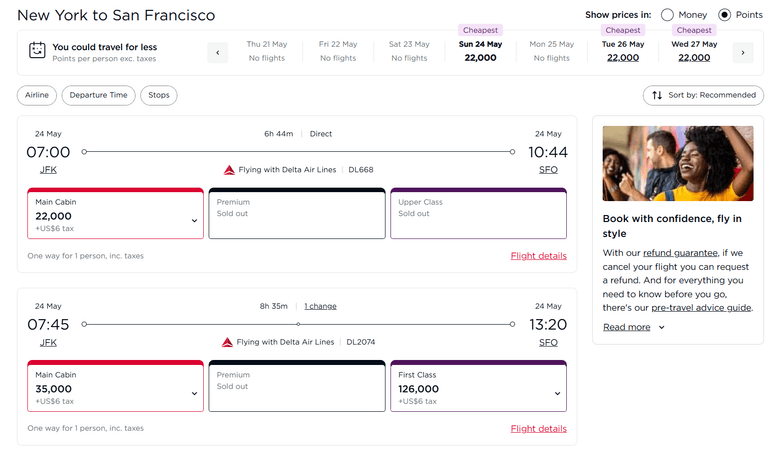Viewport: 770px width, 453px height.
Task: Expand First Class 126,000 points fare
Action: tap(556, 393)
